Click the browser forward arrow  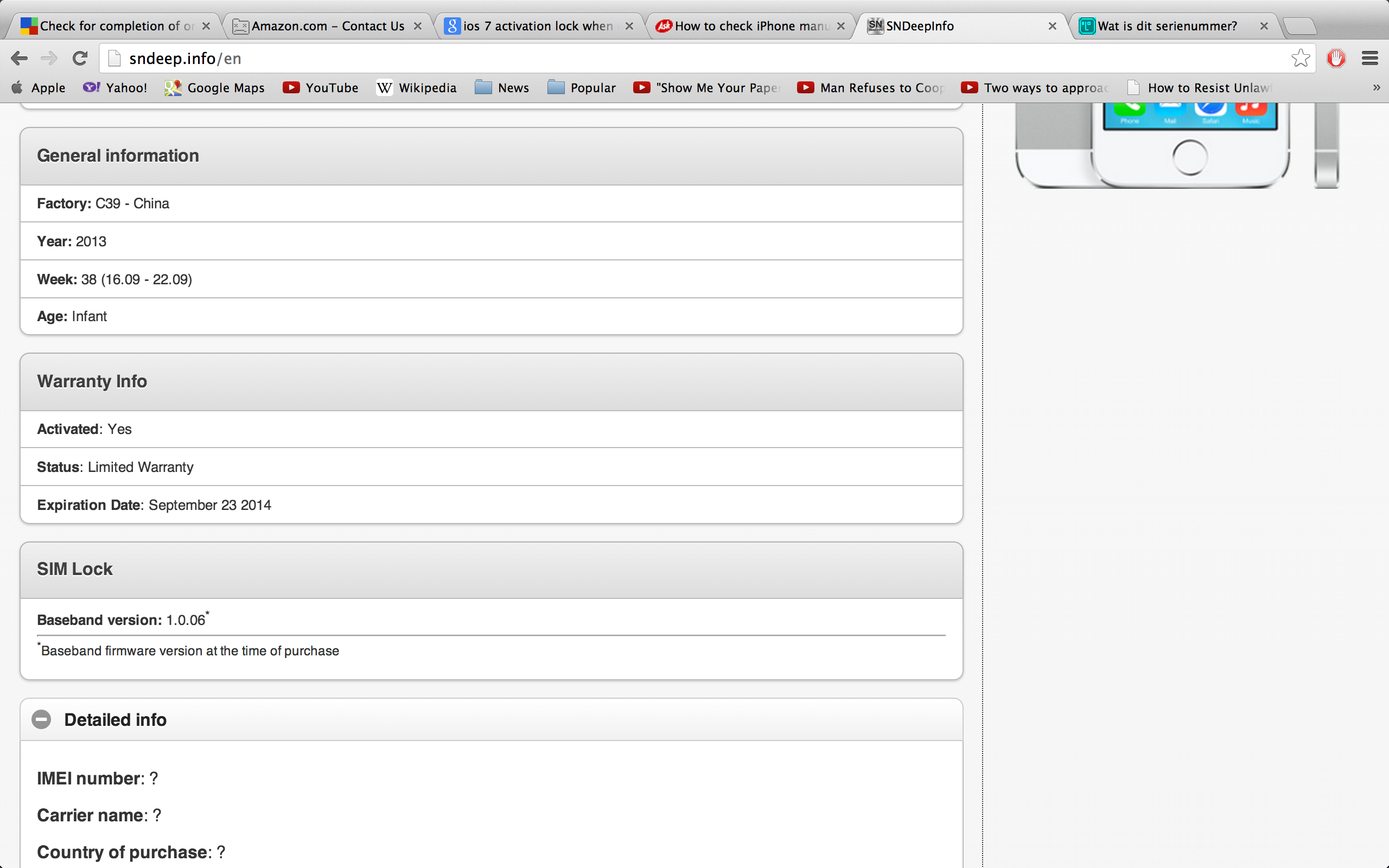point(49,58)
